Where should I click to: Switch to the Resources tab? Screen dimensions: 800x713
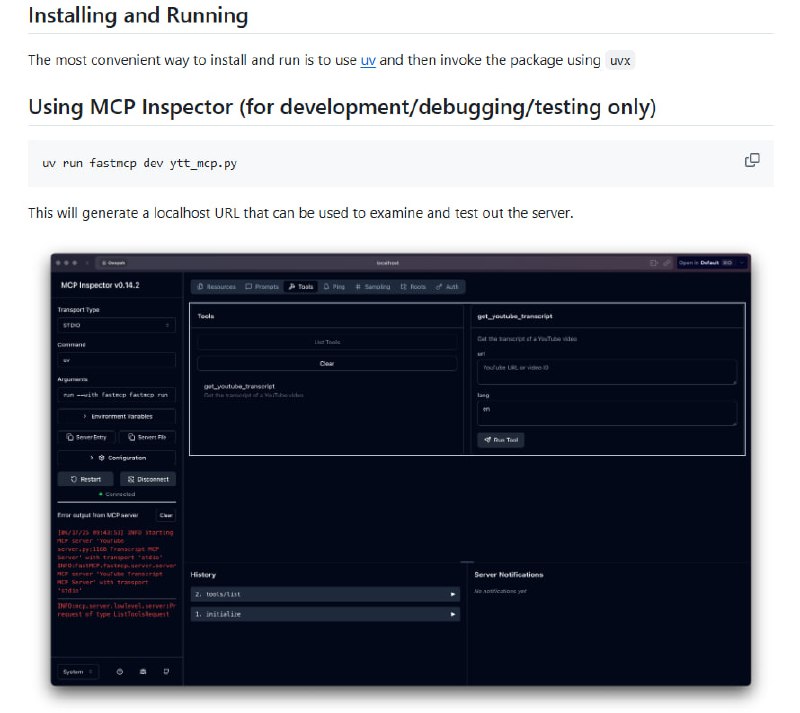pos(216,287)
